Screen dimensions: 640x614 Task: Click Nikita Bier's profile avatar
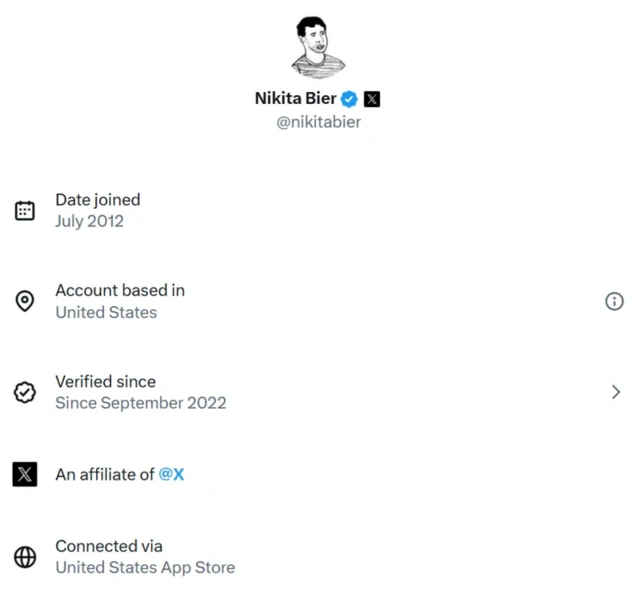[x=320, y=46]
